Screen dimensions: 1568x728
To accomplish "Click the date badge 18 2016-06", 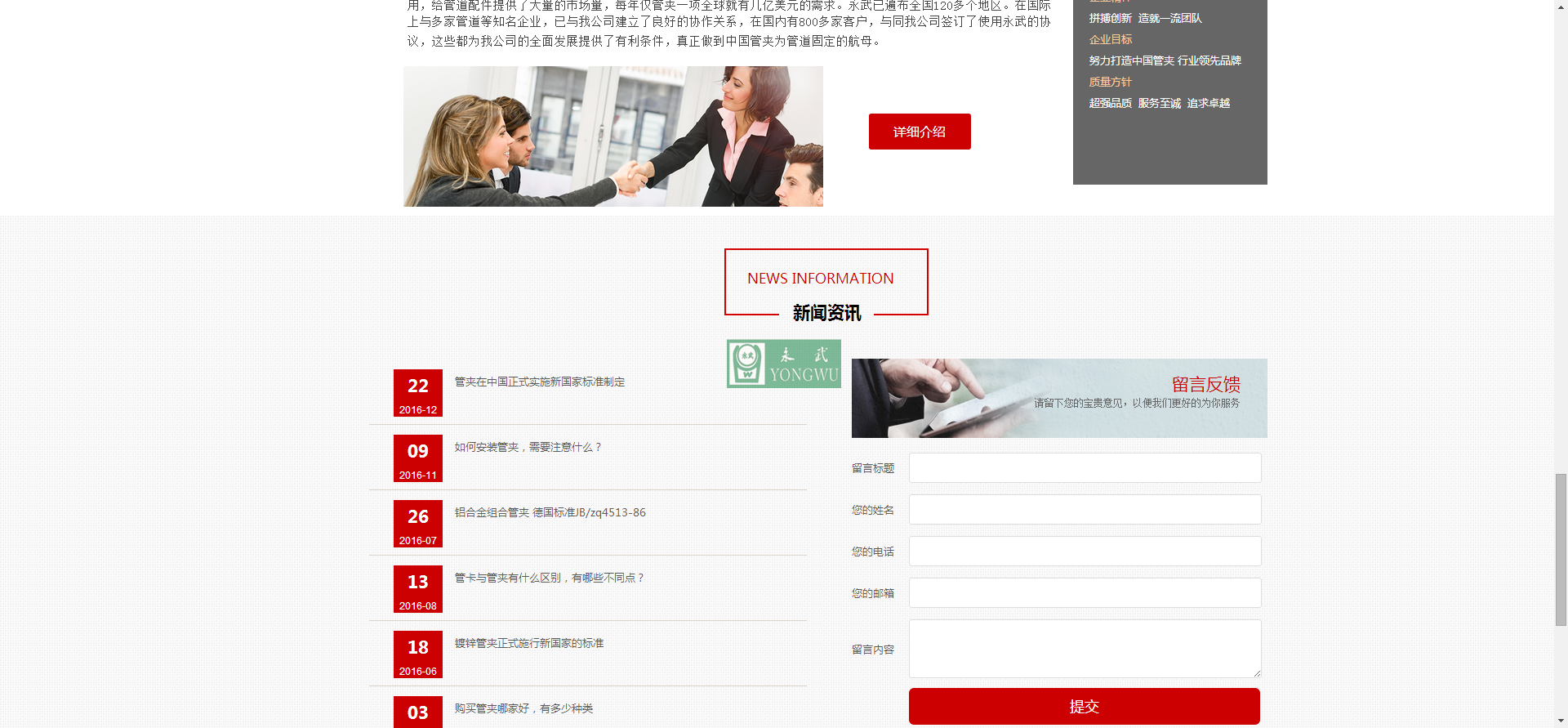I will [418, 654].
